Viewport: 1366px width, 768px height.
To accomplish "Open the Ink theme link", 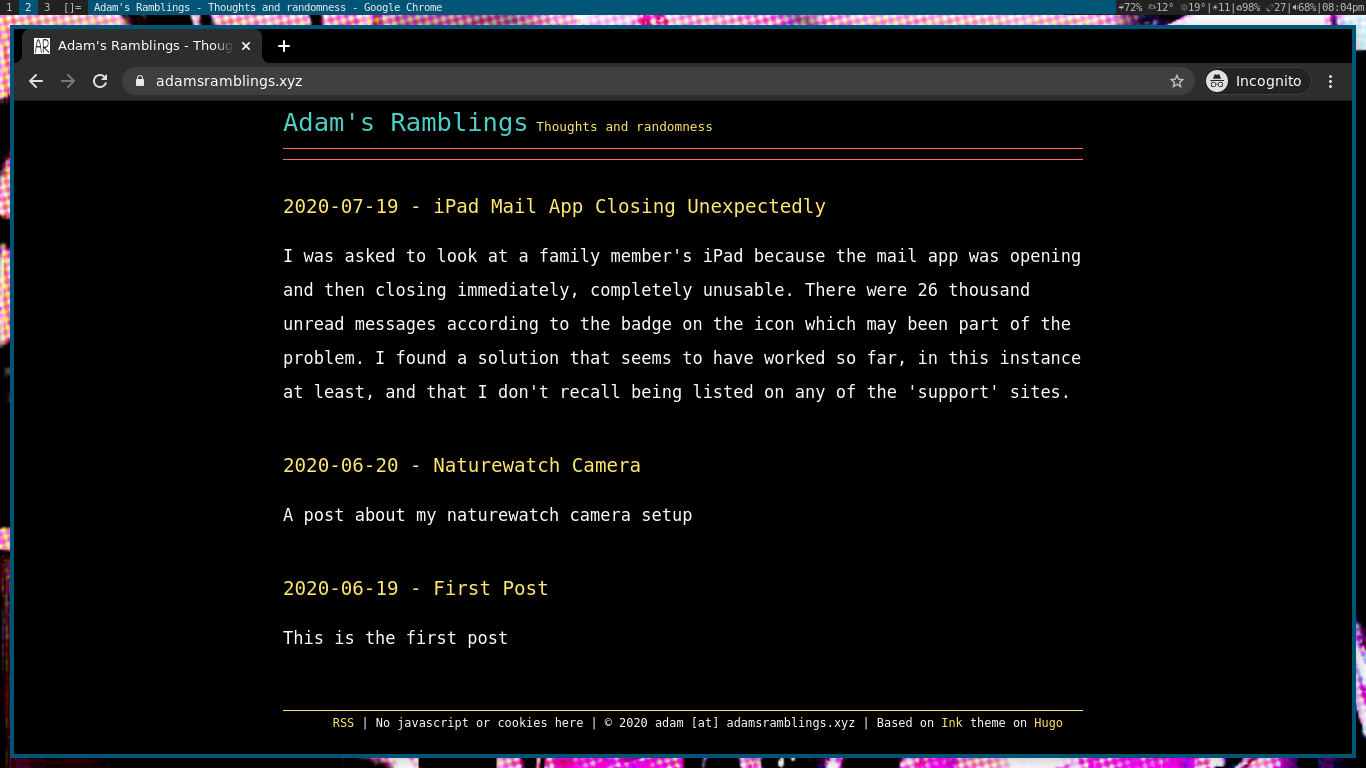I will pyautogui.click(x=951, y=723).
